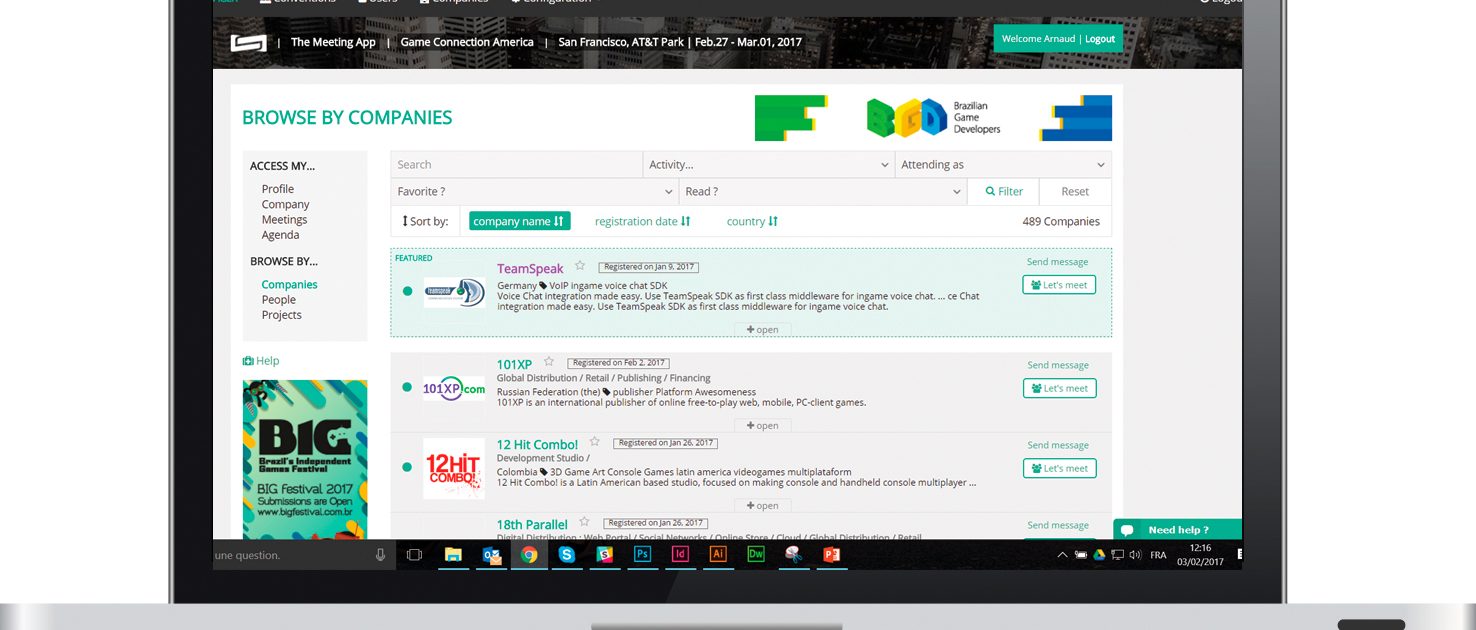The image size is (1476, 630).
Task: Open the Attending as dropdown
Action: [x=1003, y=164]
